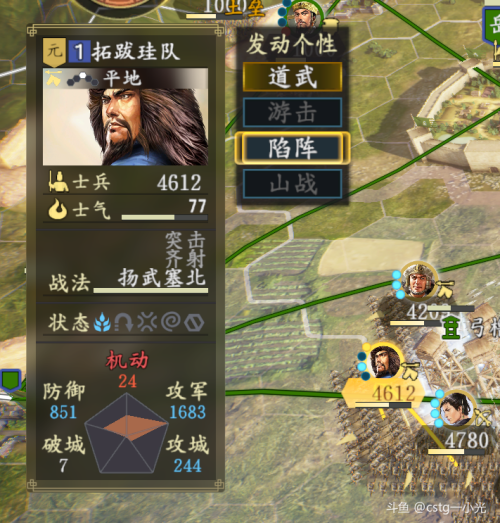Image resolution: width=500 pixels, height=523 pixels.
Task: Click the 扬武塞北 tactic gauge bar
Action: (150, 291)
